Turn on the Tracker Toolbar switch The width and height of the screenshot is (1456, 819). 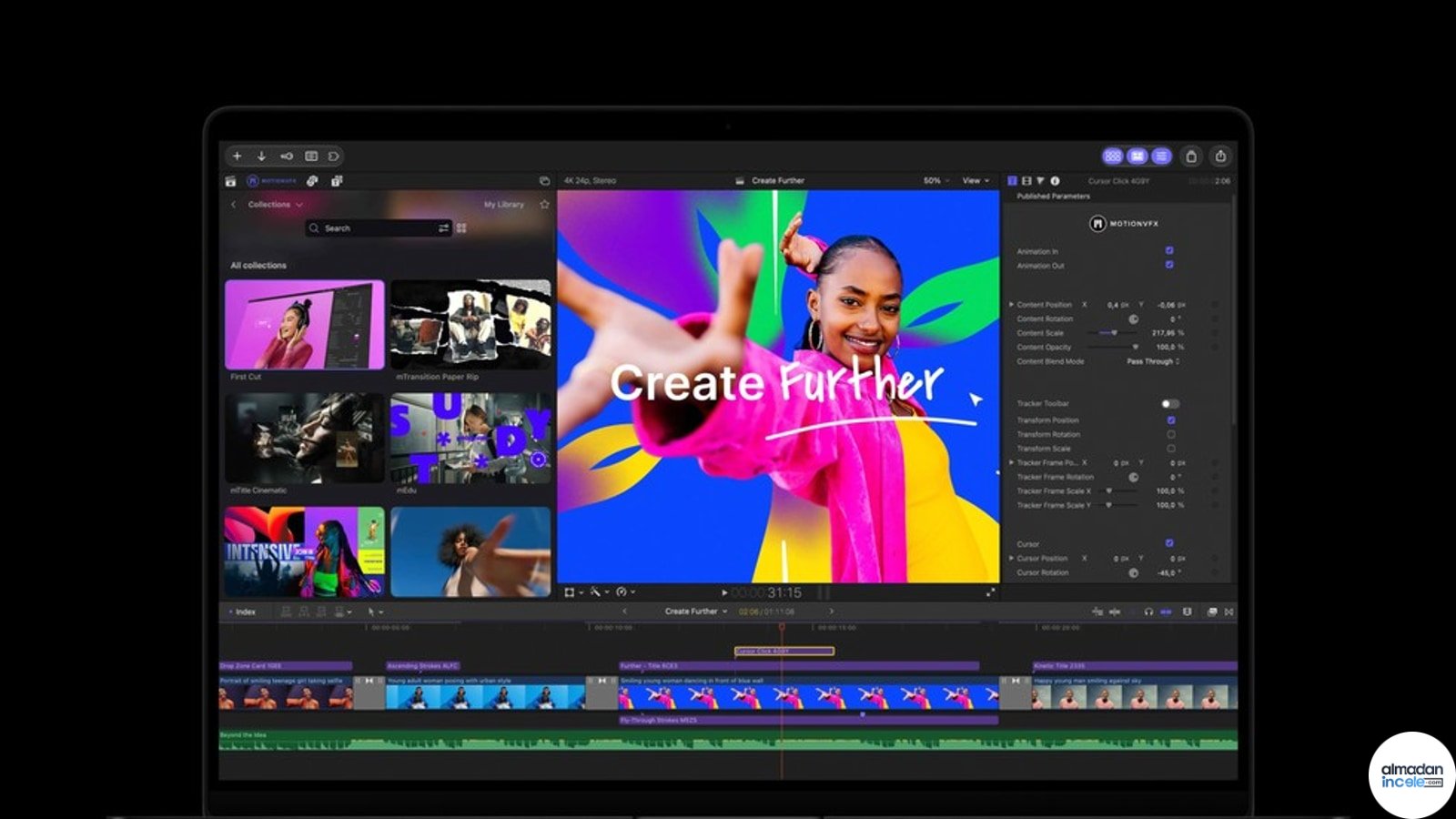(x=1170, y=403)
